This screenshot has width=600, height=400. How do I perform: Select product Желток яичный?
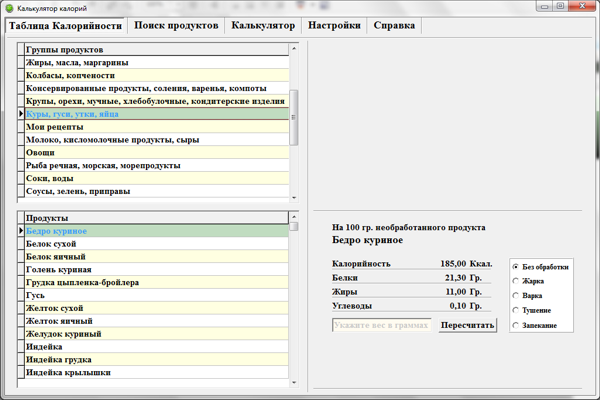click(157, 321)
